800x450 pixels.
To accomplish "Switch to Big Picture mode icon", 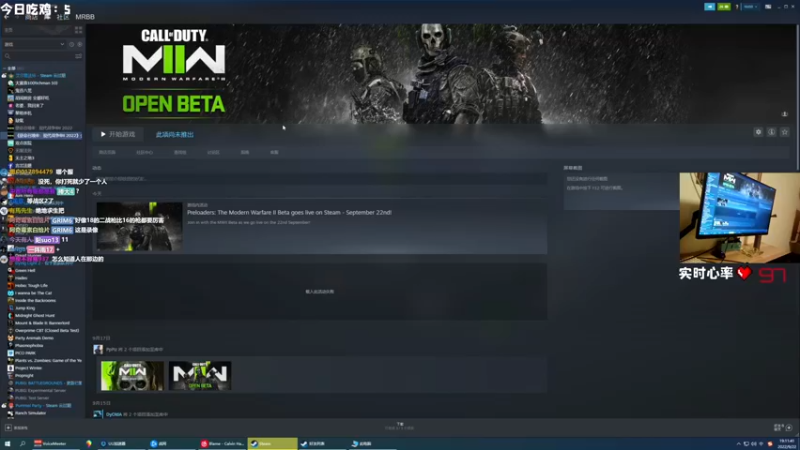I will coord(768,7).
